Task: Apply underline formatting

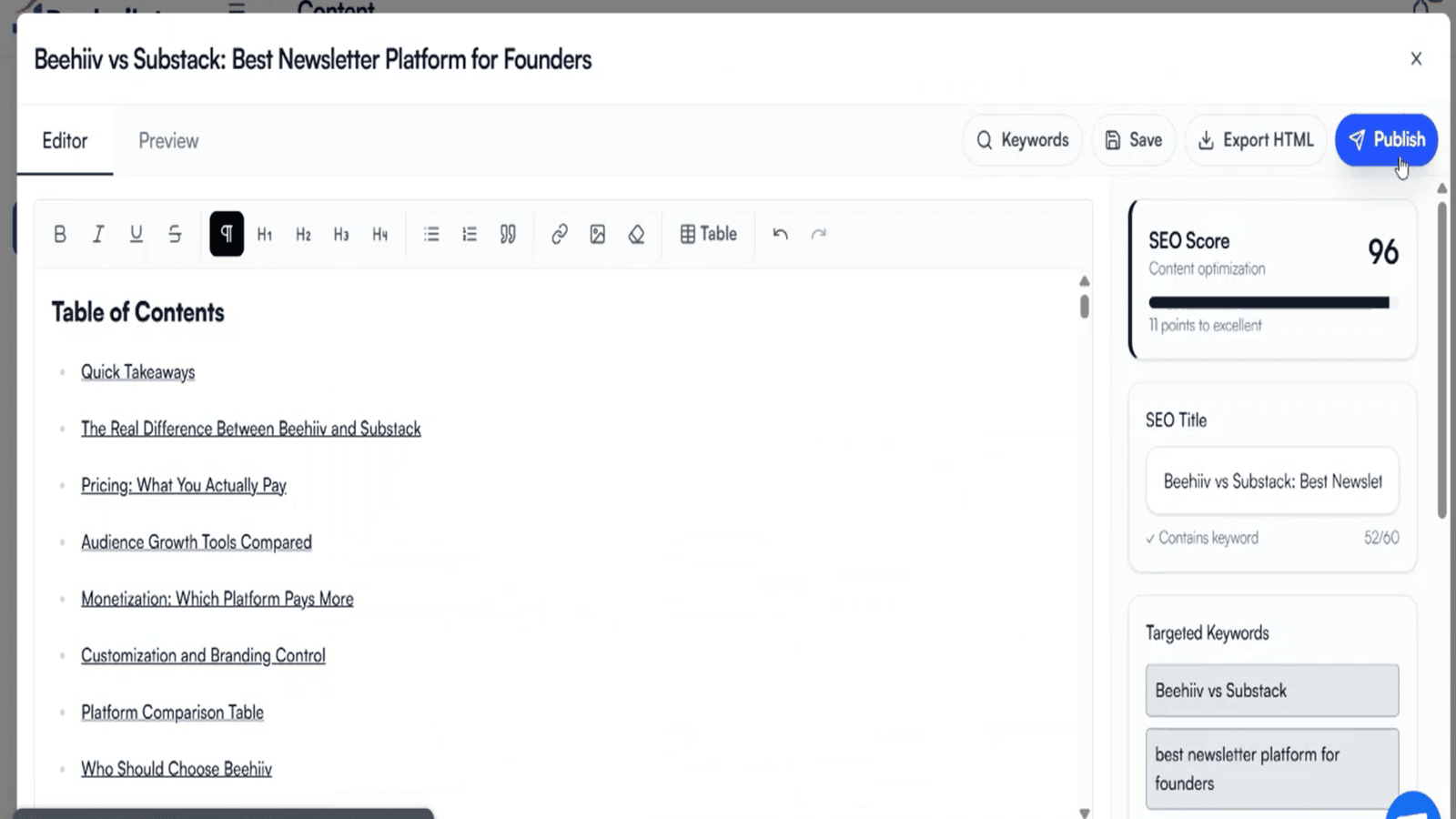Action: pyautogui.click(x=136, y=234)
